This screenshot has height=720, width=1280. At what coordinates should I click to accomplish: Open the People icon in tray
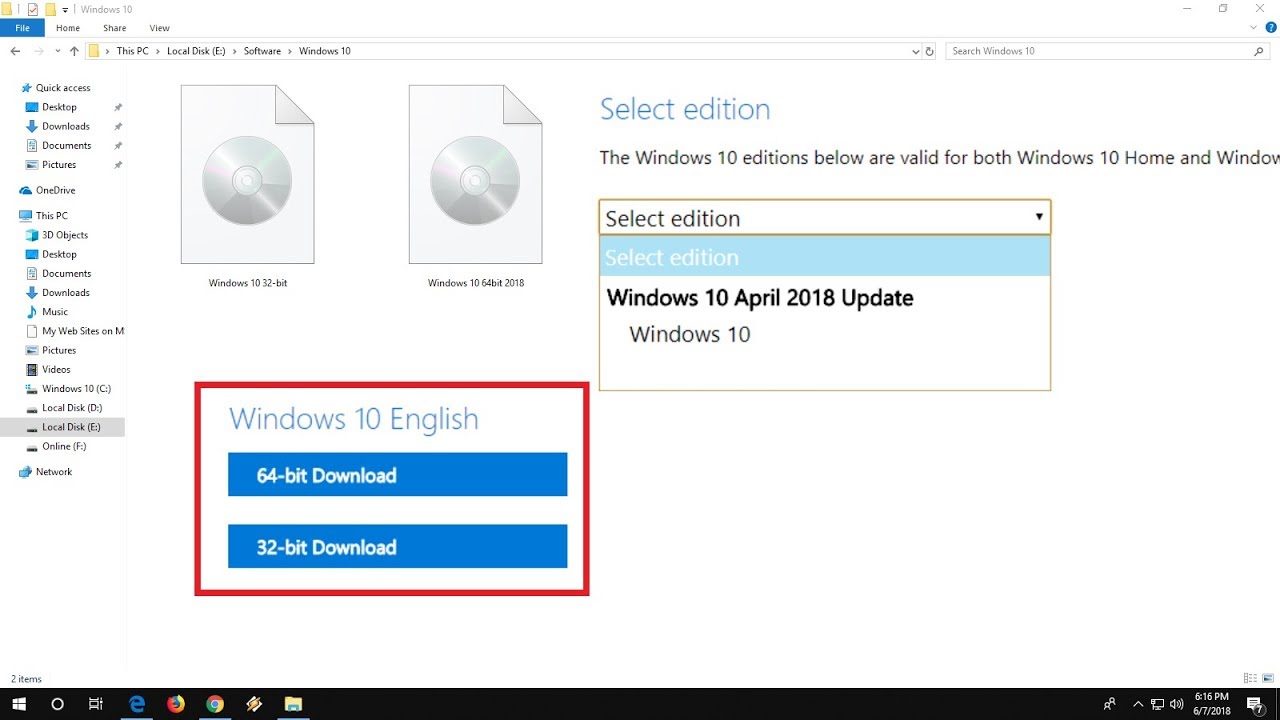coord(1110,704)
